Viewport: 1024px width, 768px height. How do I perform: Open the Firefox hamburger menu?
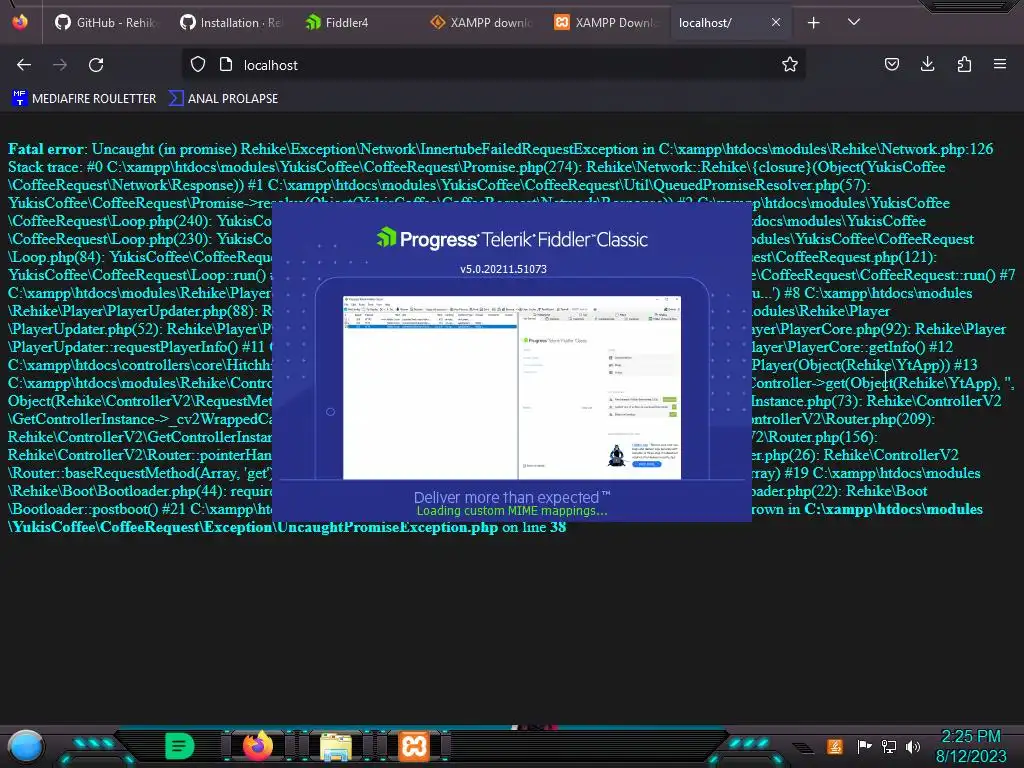[x=1000, y=64]
